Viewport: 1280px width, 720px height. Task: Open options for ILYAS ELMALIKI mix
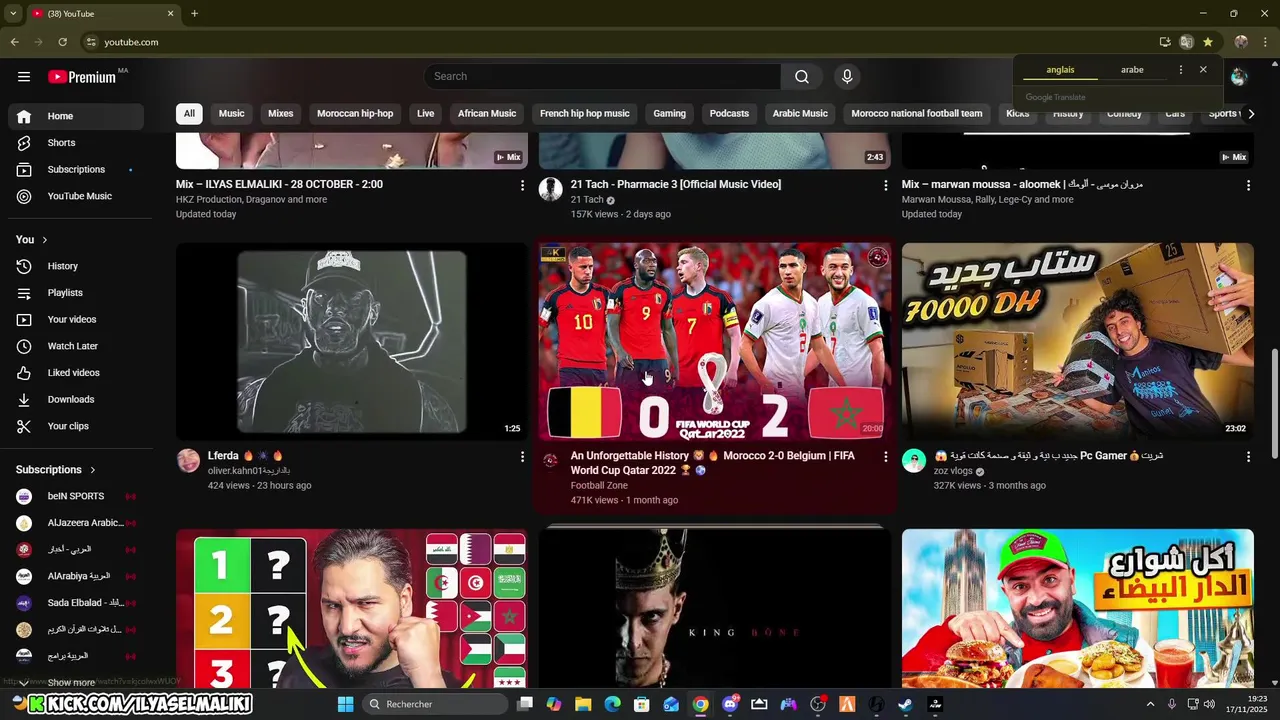522,185
